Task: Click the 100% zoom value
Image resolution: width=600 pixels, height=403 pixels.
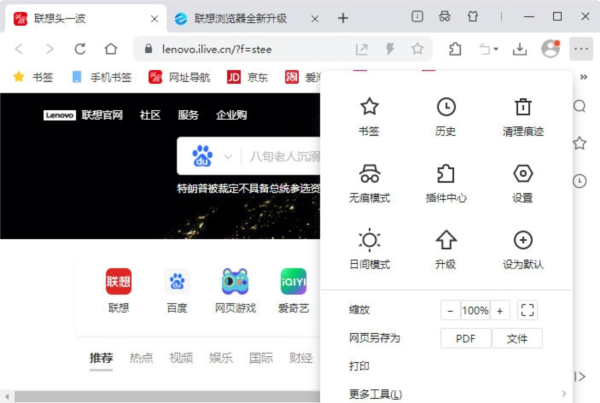Action: (475, 310)
